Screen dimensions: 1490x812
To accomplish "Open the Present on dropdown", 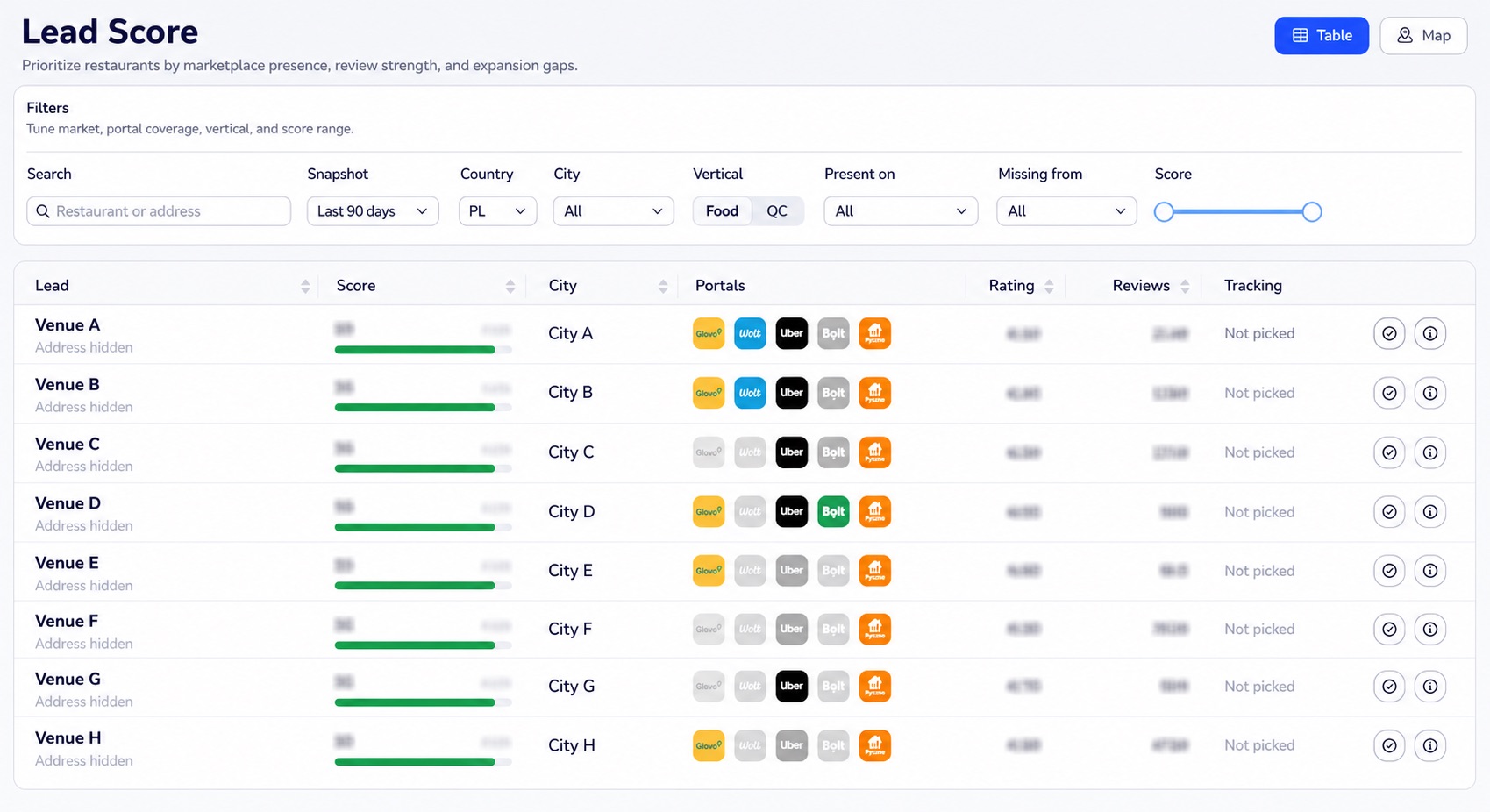I will [901, 211].
